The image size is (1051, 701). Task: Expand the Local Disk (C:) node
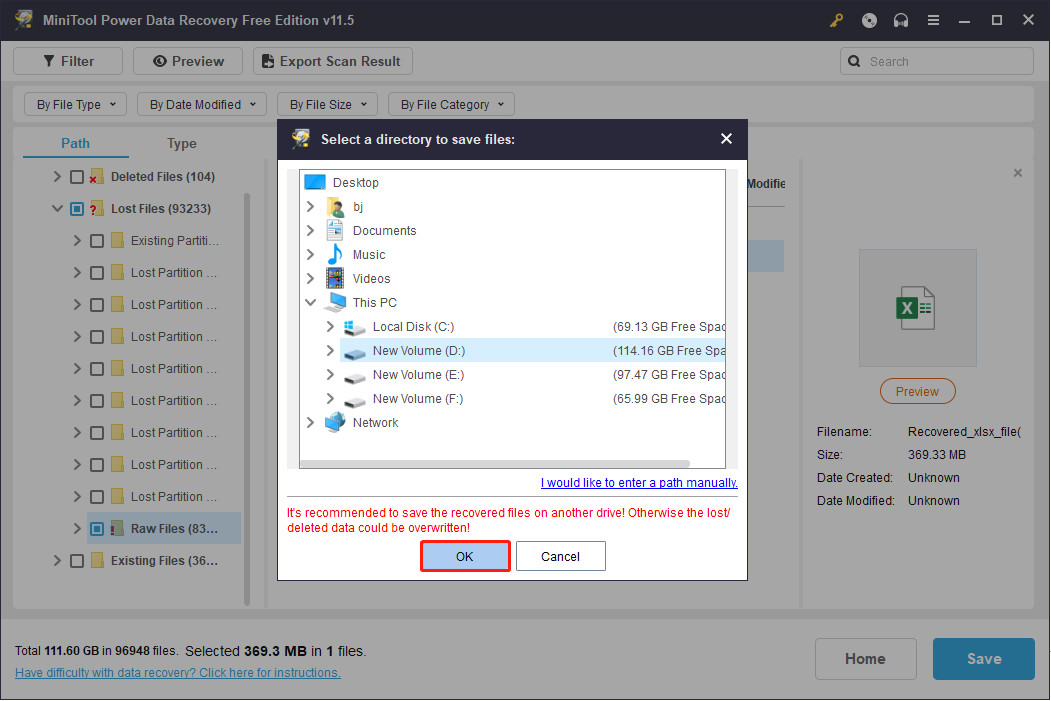[x=330, y=326]
